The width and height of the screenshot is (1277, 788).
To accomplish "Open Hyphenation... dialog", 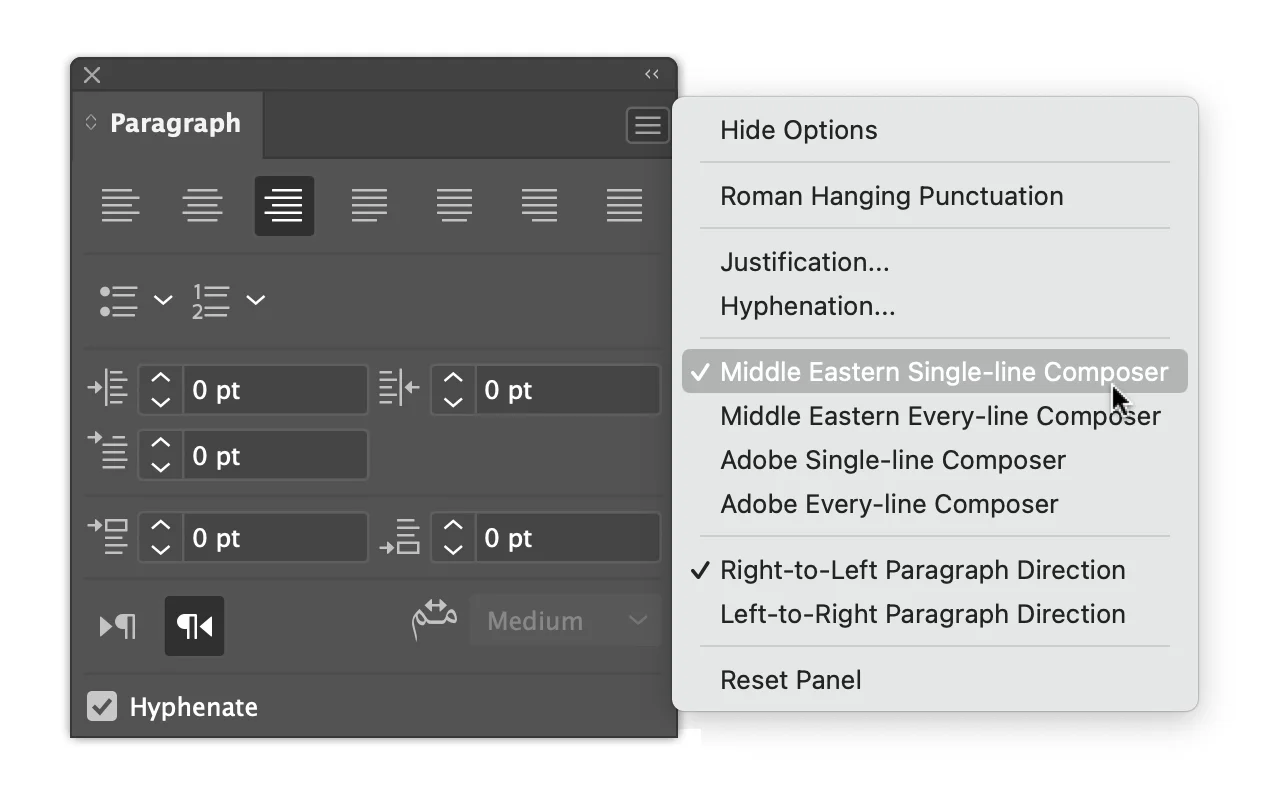I will 808,306.
